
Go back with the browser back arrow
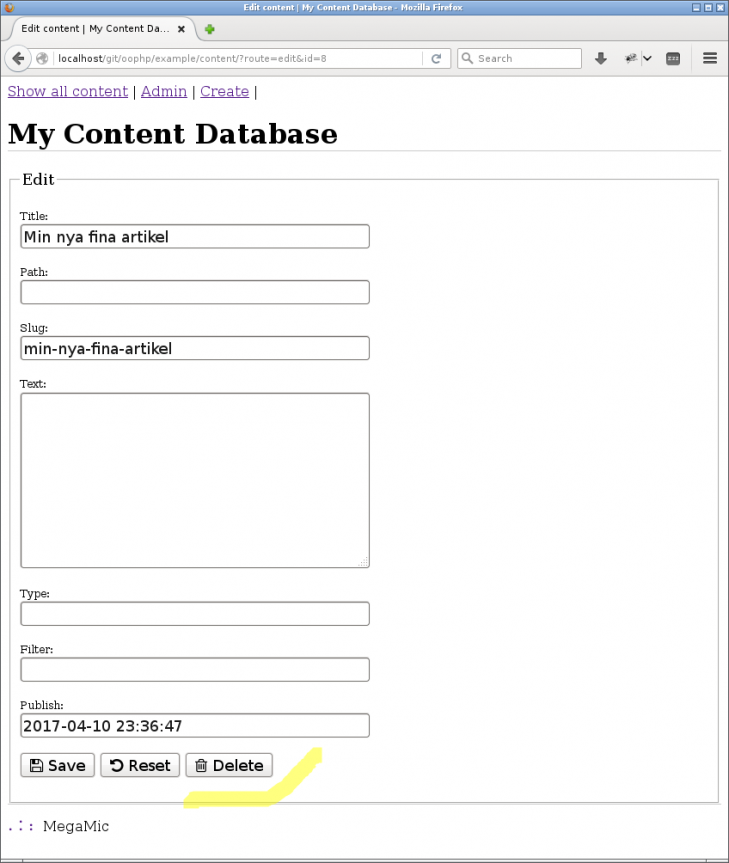[x=18, y=58]
